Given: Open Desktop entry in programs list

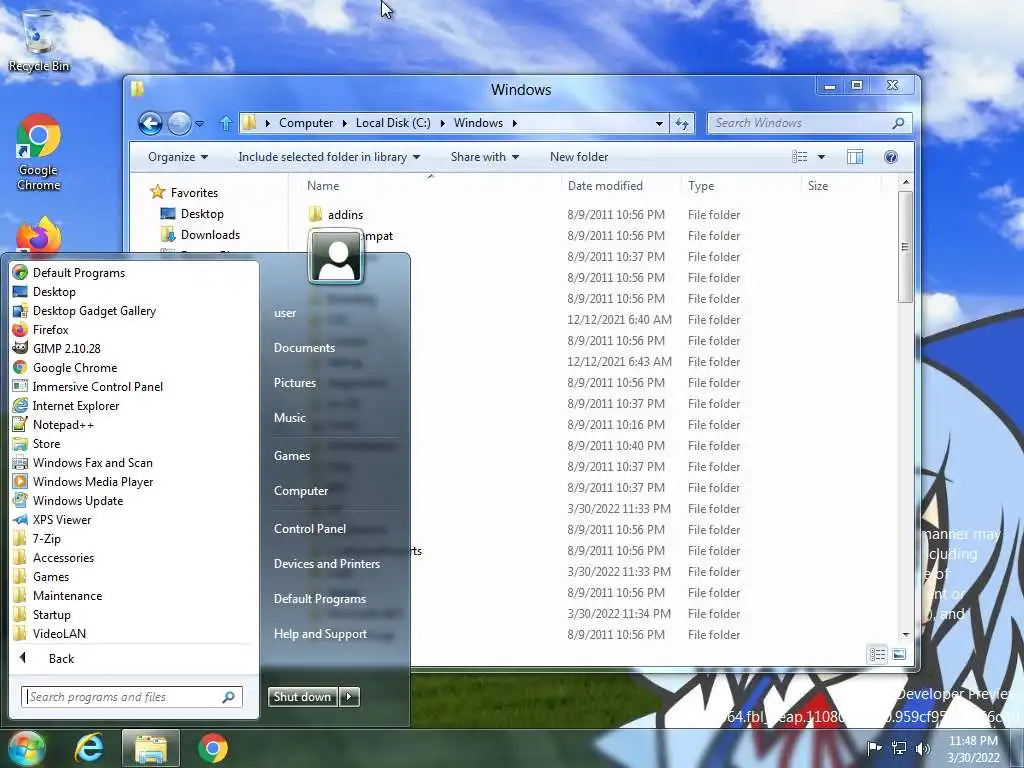Looking at the screenshot, I should click(x=44, y=292).
